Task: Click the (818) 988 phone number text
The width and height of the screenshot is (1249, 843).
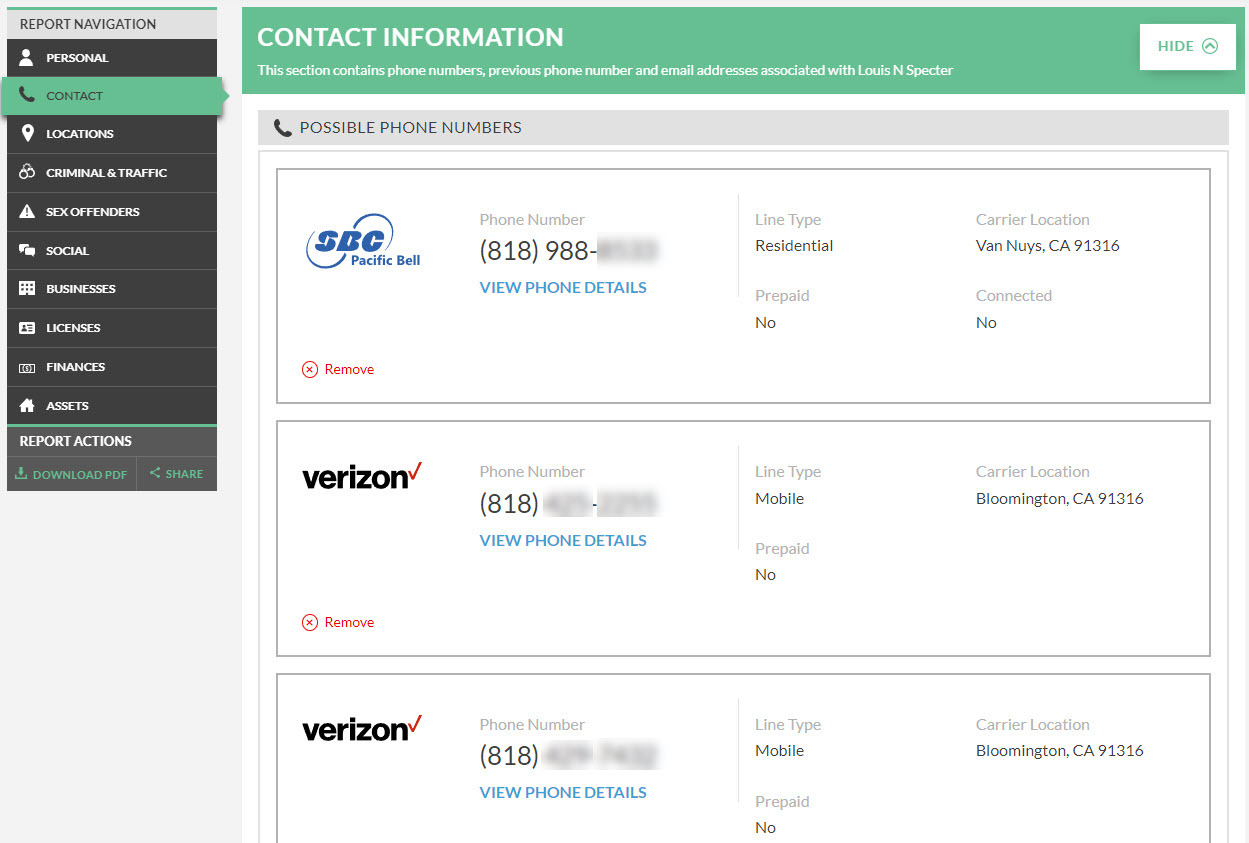Action: [x=568, y=251]
